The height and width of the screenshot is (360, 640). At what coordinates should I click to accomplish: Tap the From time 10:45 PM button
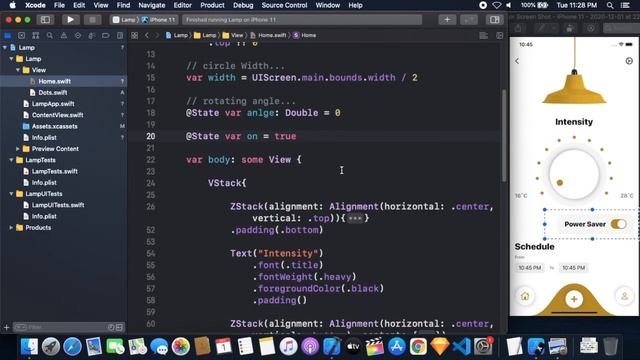[529, 268]
